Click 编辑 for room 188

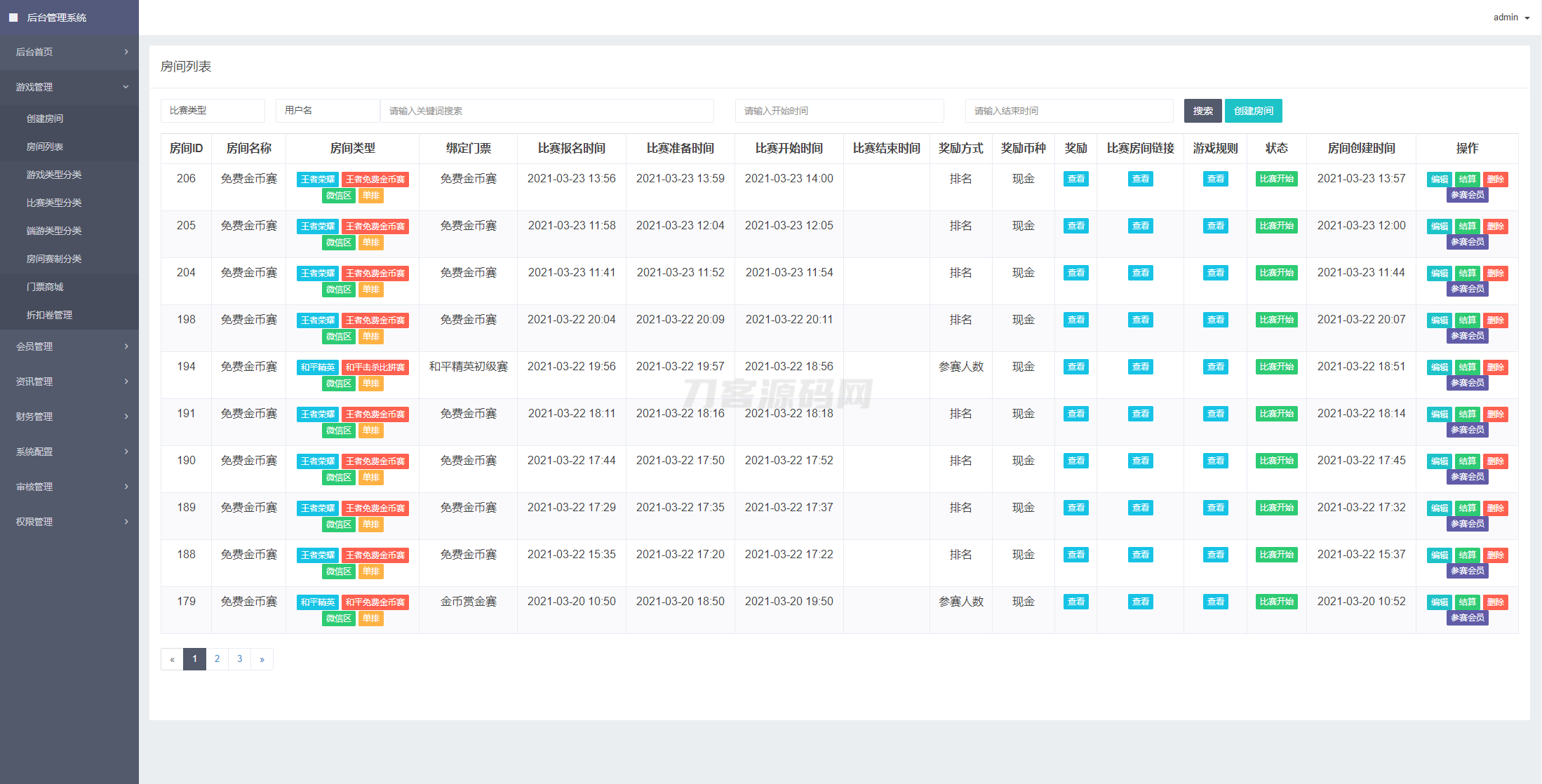pyautogui.click(x=1440, y=555)
